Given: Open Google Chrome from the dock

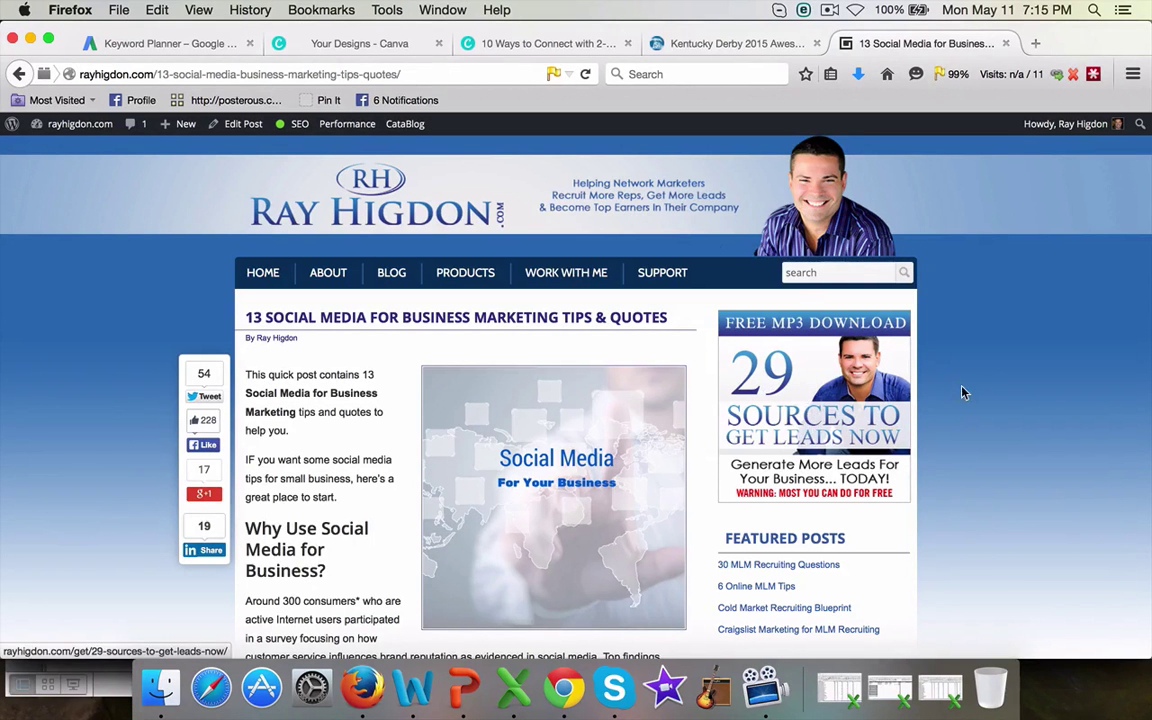Looking at the screenshot, I should pos(564,688).
